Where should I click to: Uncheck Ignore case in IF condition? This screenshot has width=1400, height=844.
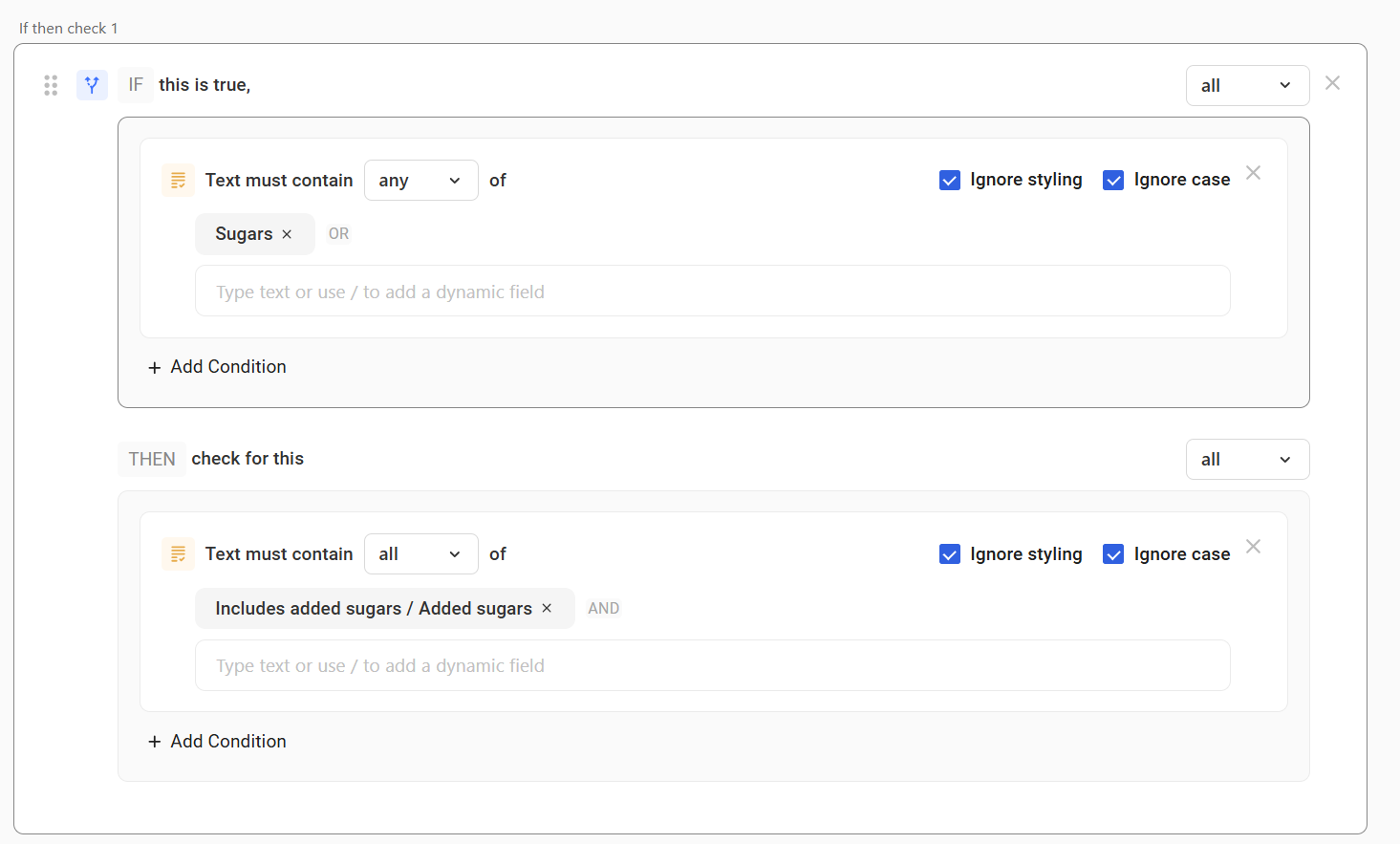point(1113,181)
